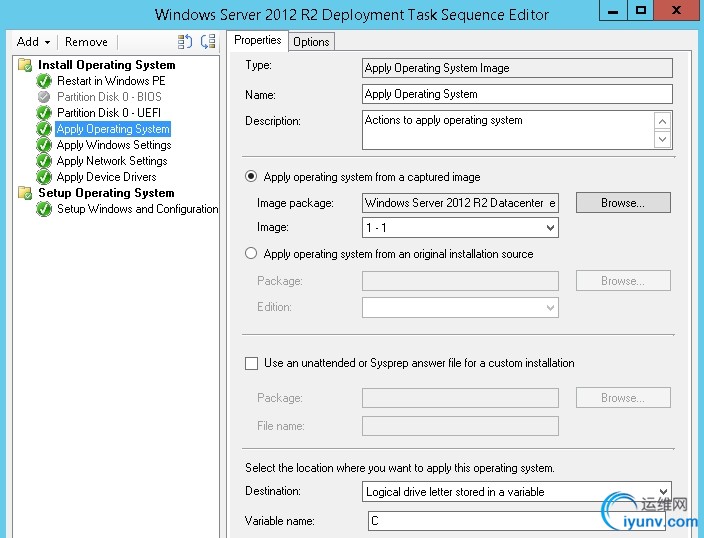This screenshot has width=704, height=538.
Task: Click the expand-all steps toolbar icon
Action: (x=185, y=42)
